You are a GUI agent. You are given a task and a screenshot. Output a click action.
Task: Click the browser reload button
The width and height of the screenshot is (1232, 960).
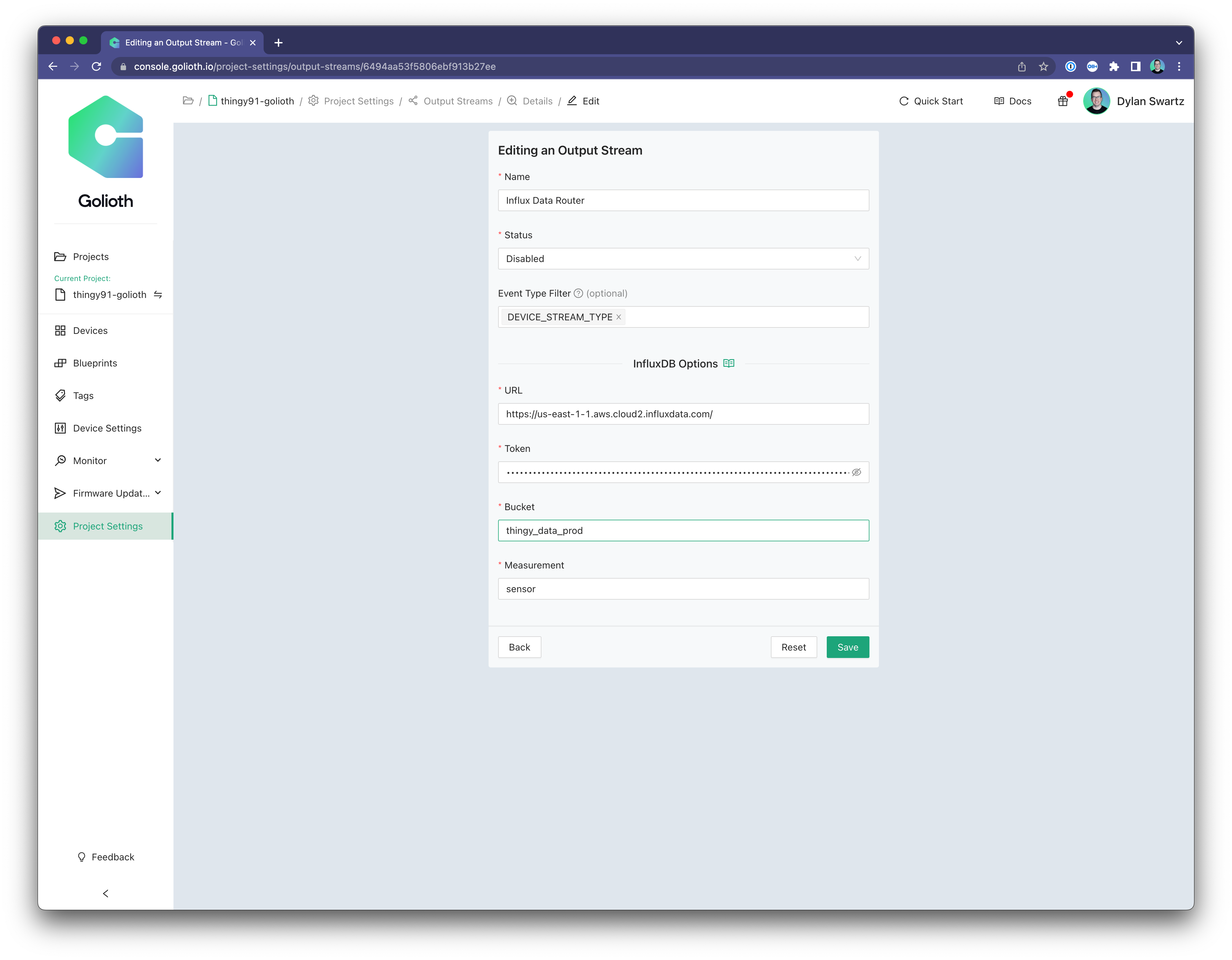tap(97, 66)
